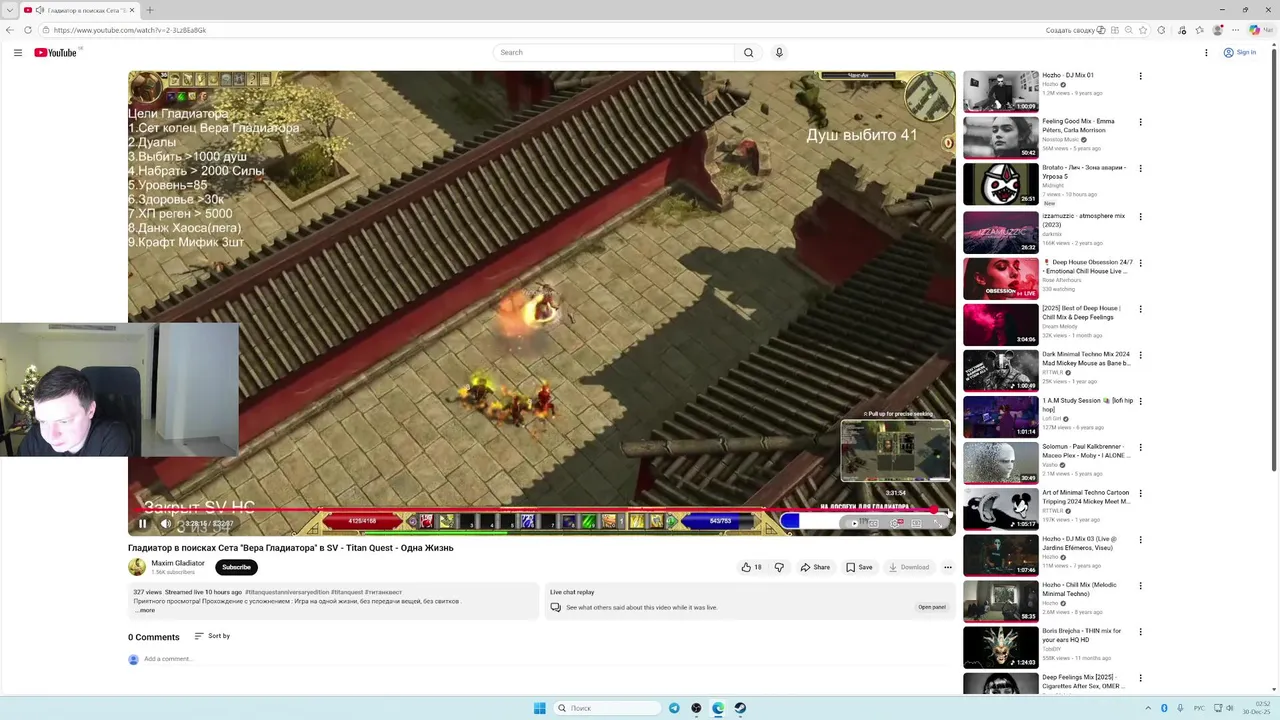
Task: Open video player settings gear
Action: [x=895, y=523]
